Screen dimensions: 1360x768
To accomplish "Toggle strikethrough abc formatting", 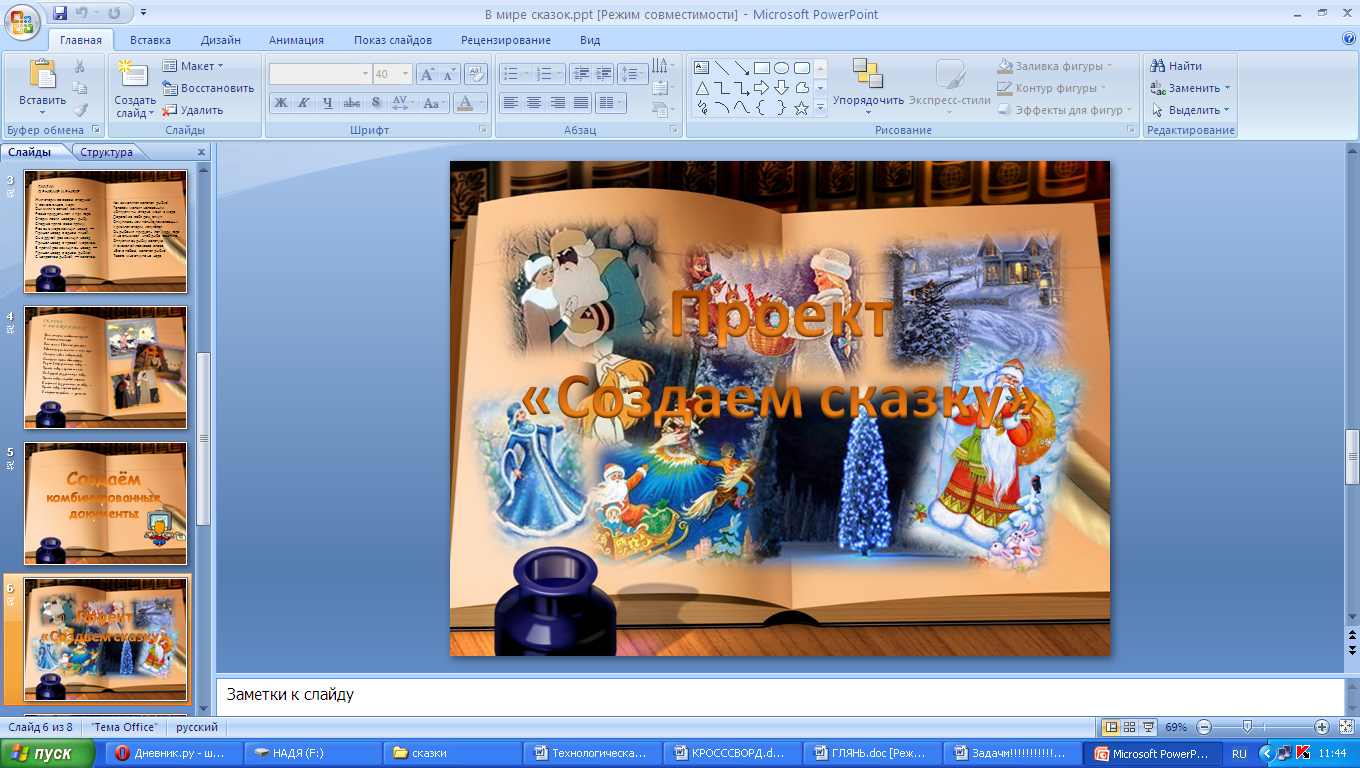I will pos(352,102).
